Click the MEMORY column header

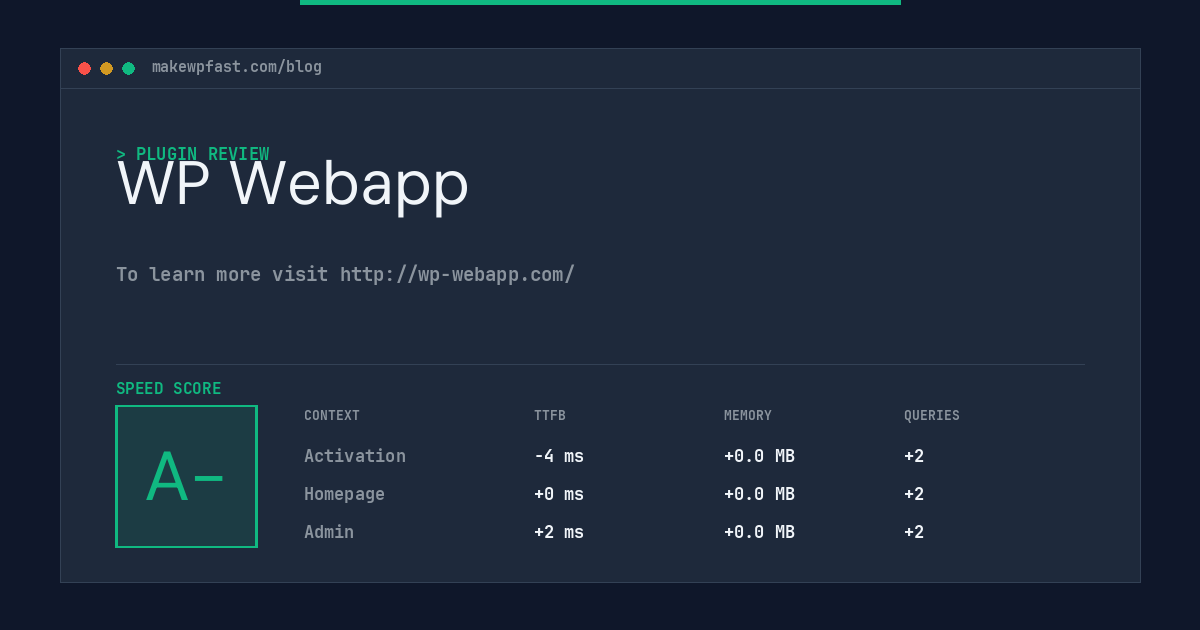coord(748,416)
